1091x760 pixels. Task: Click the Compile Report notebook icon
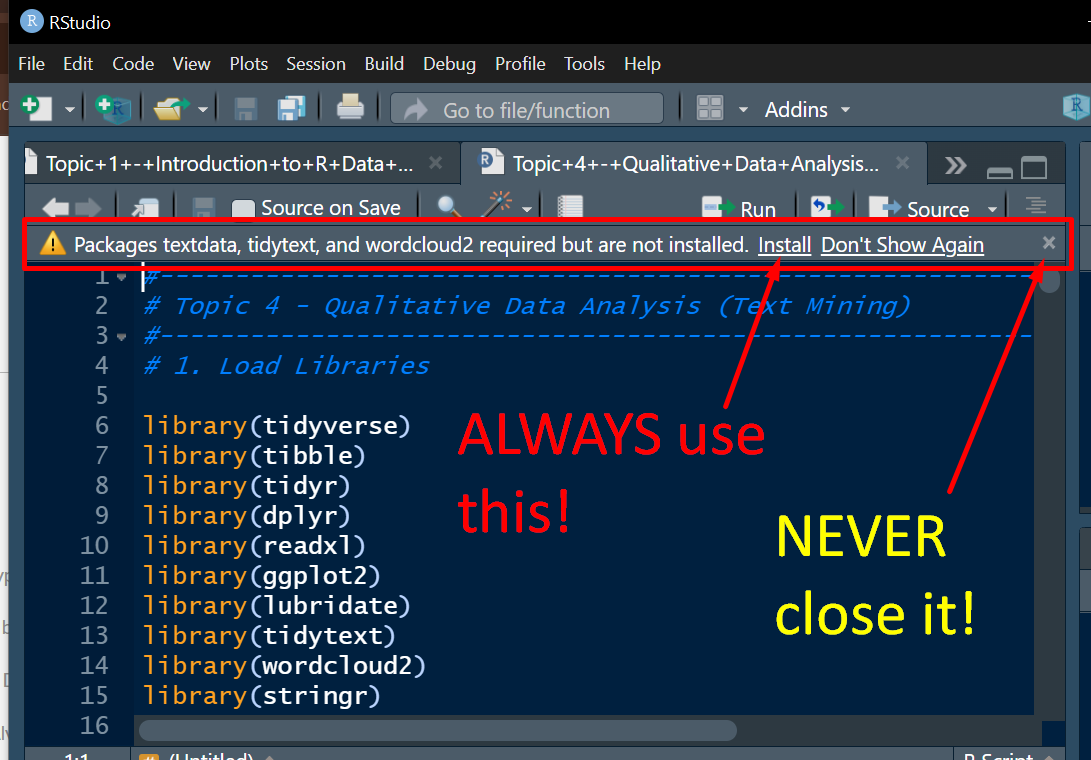coord(570,207)
